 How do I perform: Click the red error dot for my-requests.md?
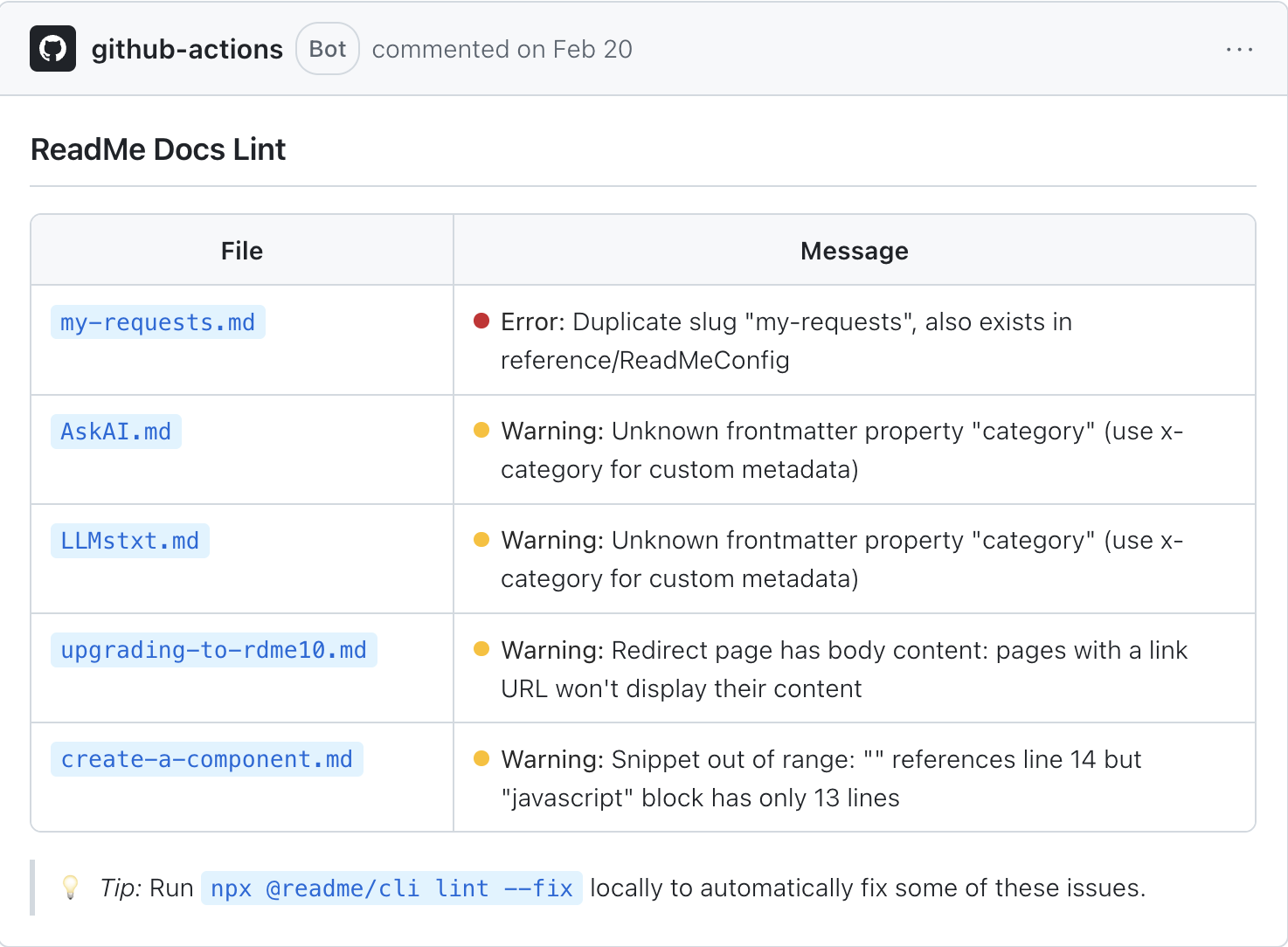coord(481,321)
